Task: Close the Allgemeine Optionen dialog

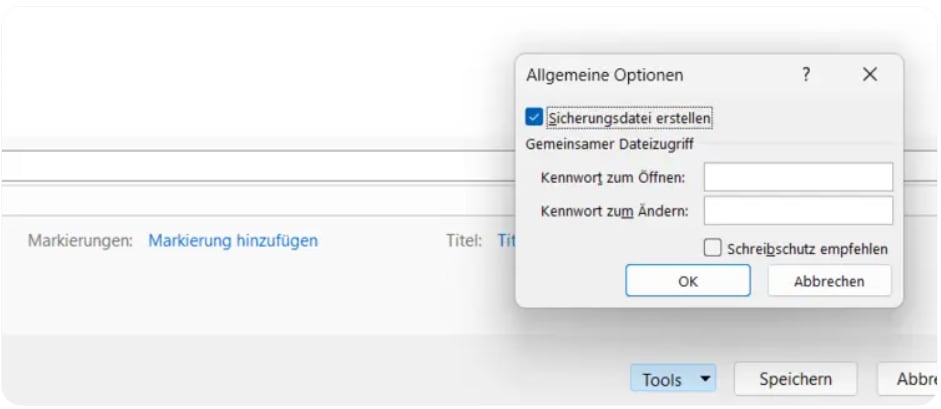Action: (x=869, y=75)
